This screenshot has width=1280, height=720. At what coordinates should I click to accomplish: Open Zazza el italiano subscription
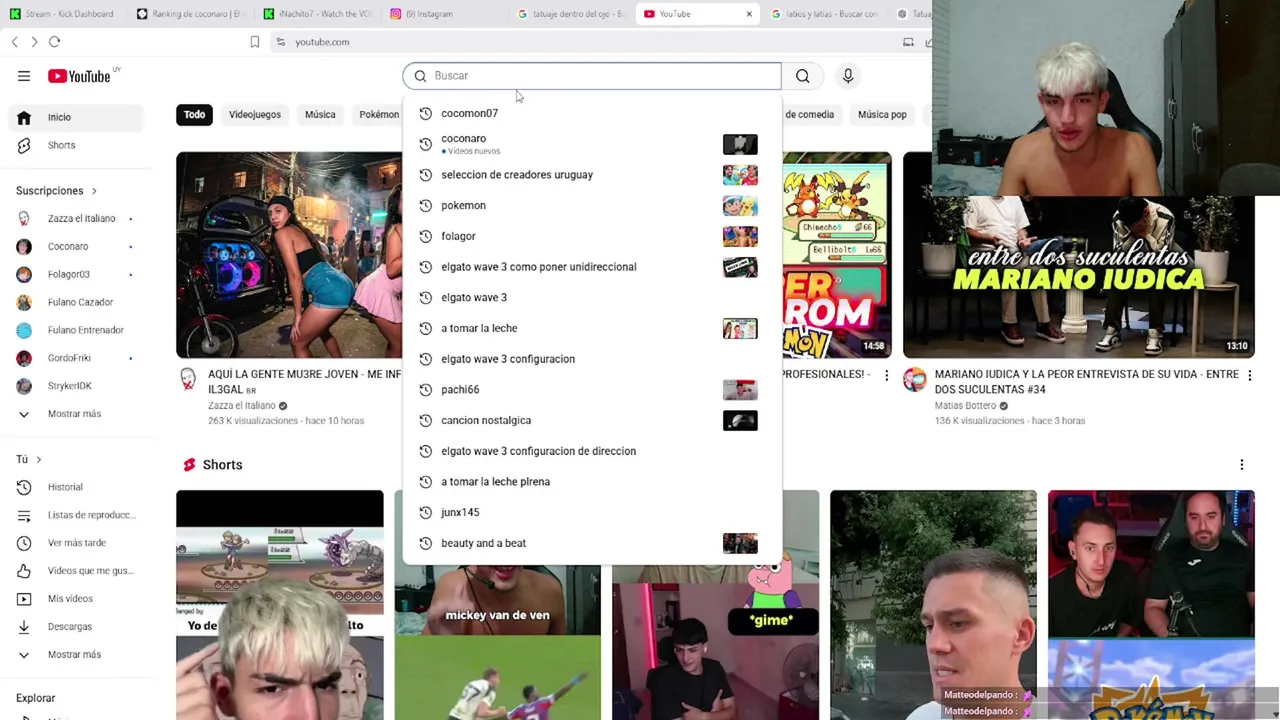[x=75, y=218]
